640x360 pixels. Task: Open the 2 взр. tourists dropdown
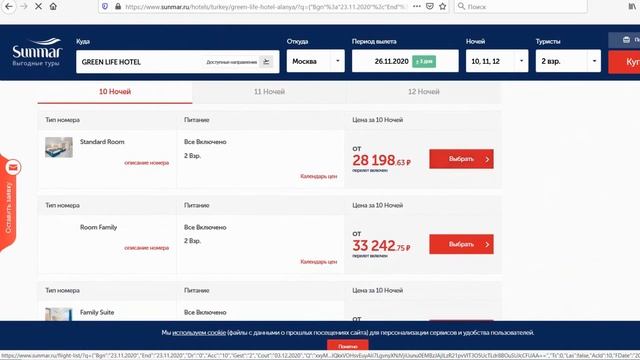point(568,61)
